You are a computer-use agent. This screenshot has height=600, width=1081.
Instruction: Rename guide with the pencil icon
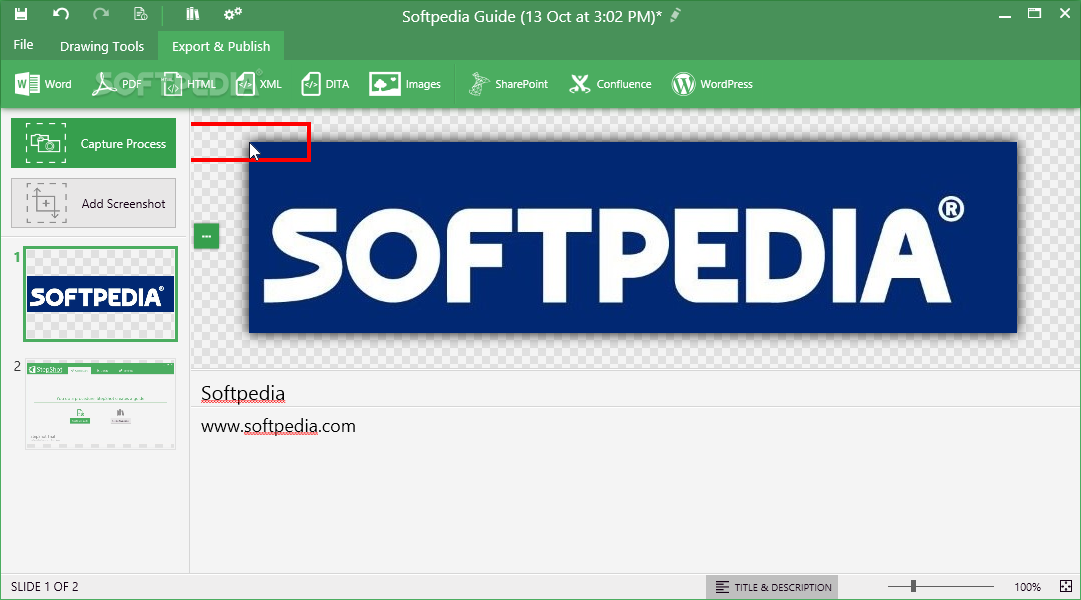[676, 15]
